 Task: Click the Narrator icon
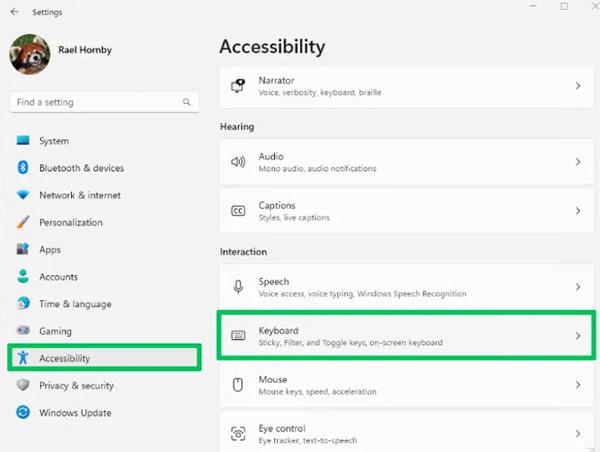(238, 86)
